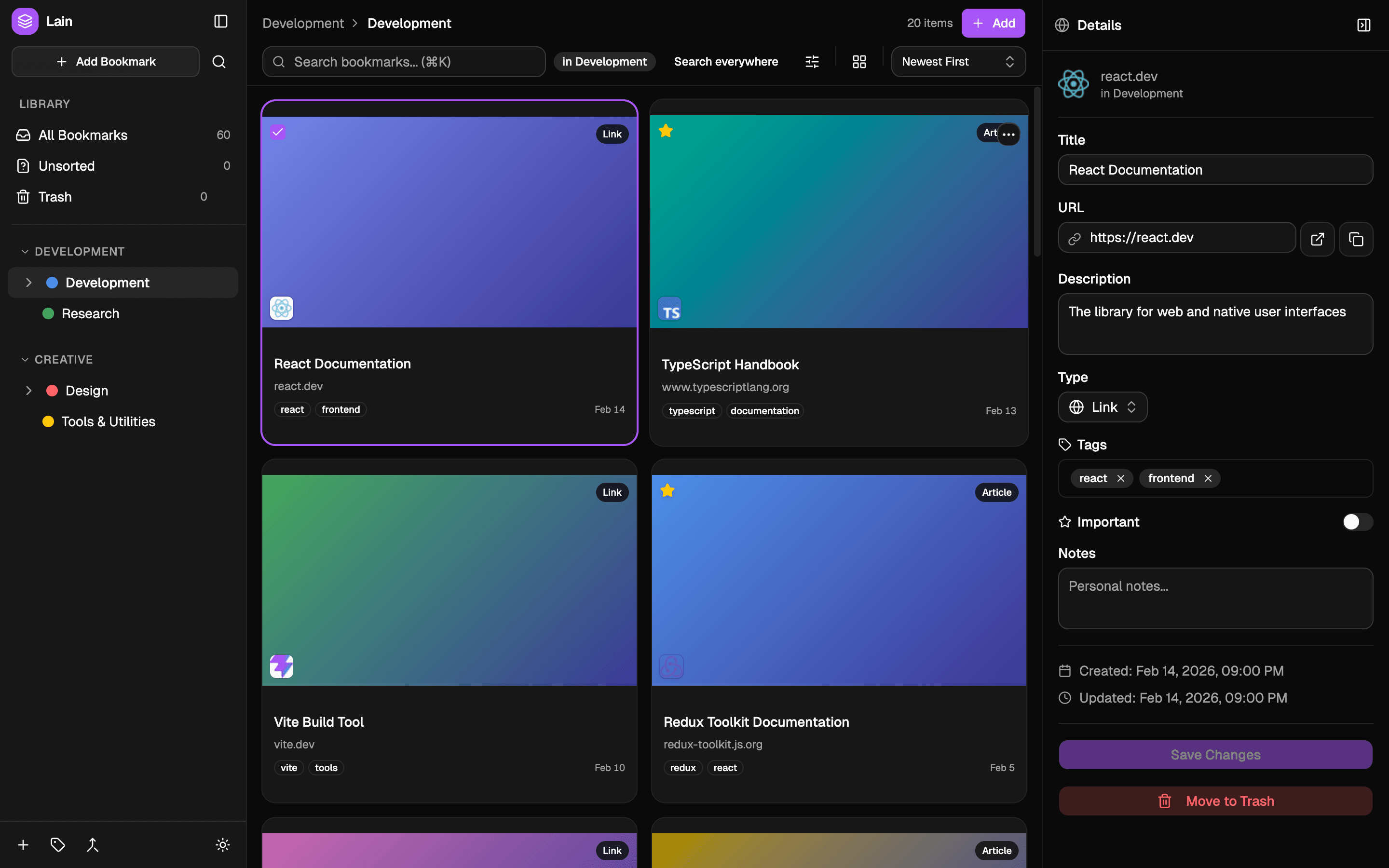The image size is (1389, 868).
Task: Close the Details panel icon
Action: [x=1364, y=25]
